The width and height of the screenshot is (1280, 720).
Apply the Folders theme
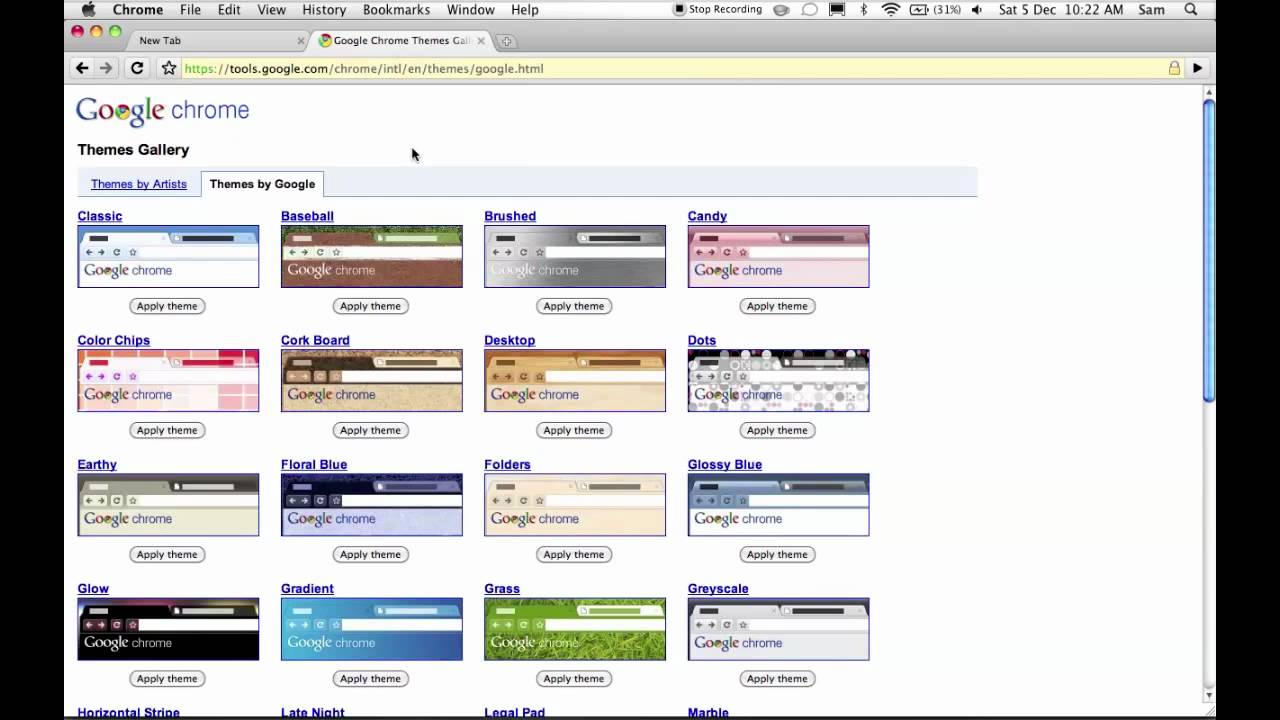click(574, 554)
